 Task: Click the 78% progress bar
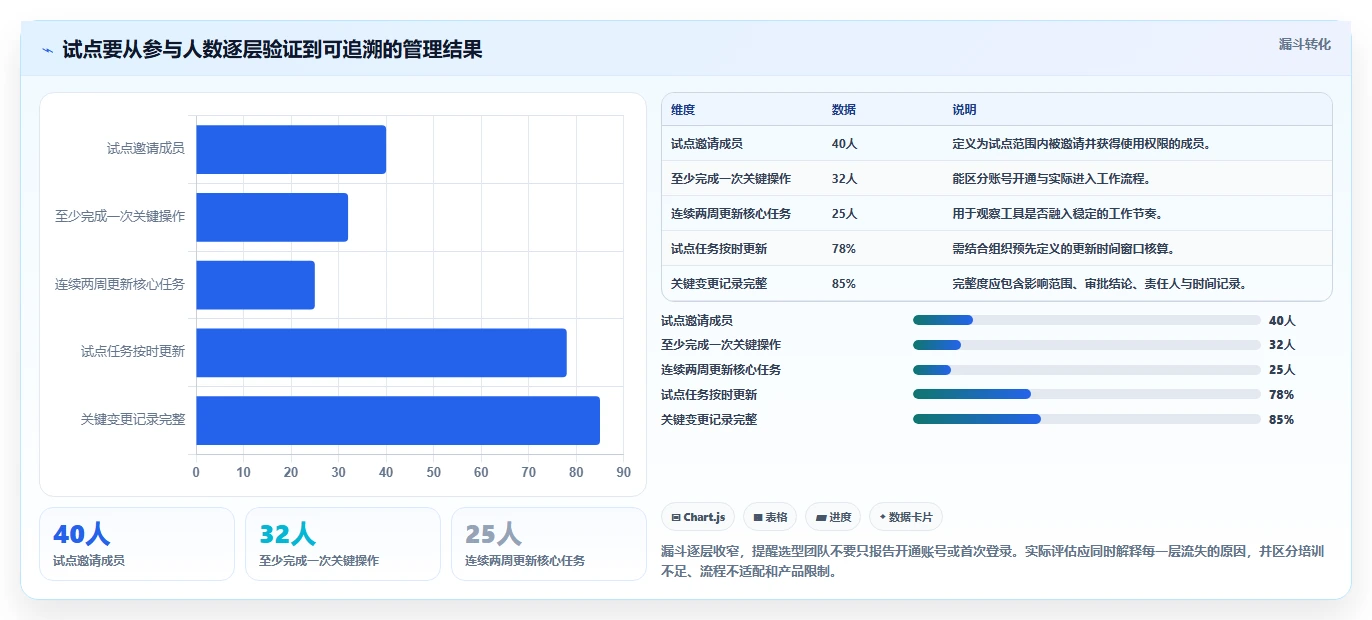1086,394
